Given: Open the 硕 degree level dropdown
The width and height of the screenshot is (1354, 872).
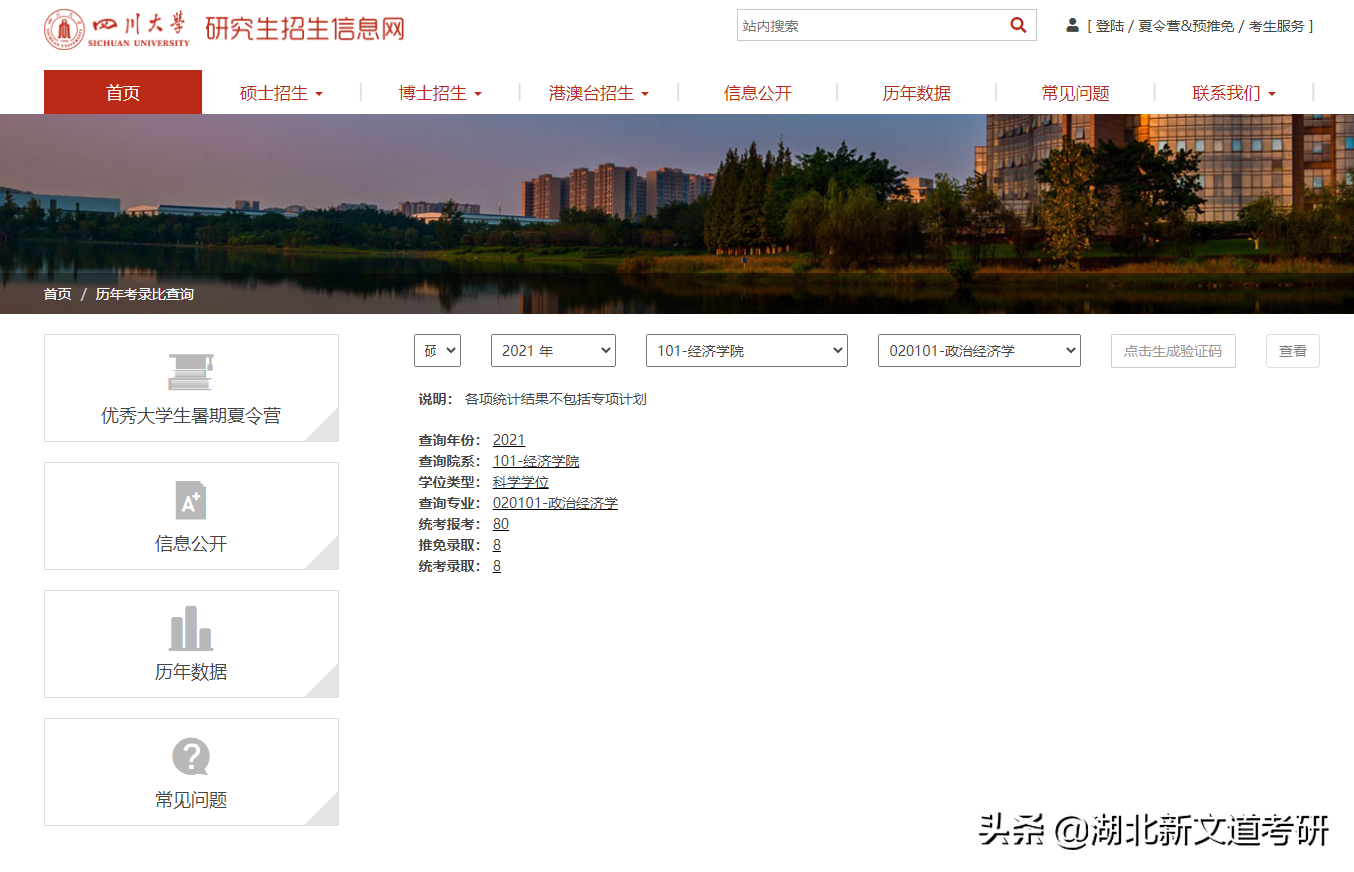Looking at the screenshot, I should pyautogui.click(x=437, y=350).
